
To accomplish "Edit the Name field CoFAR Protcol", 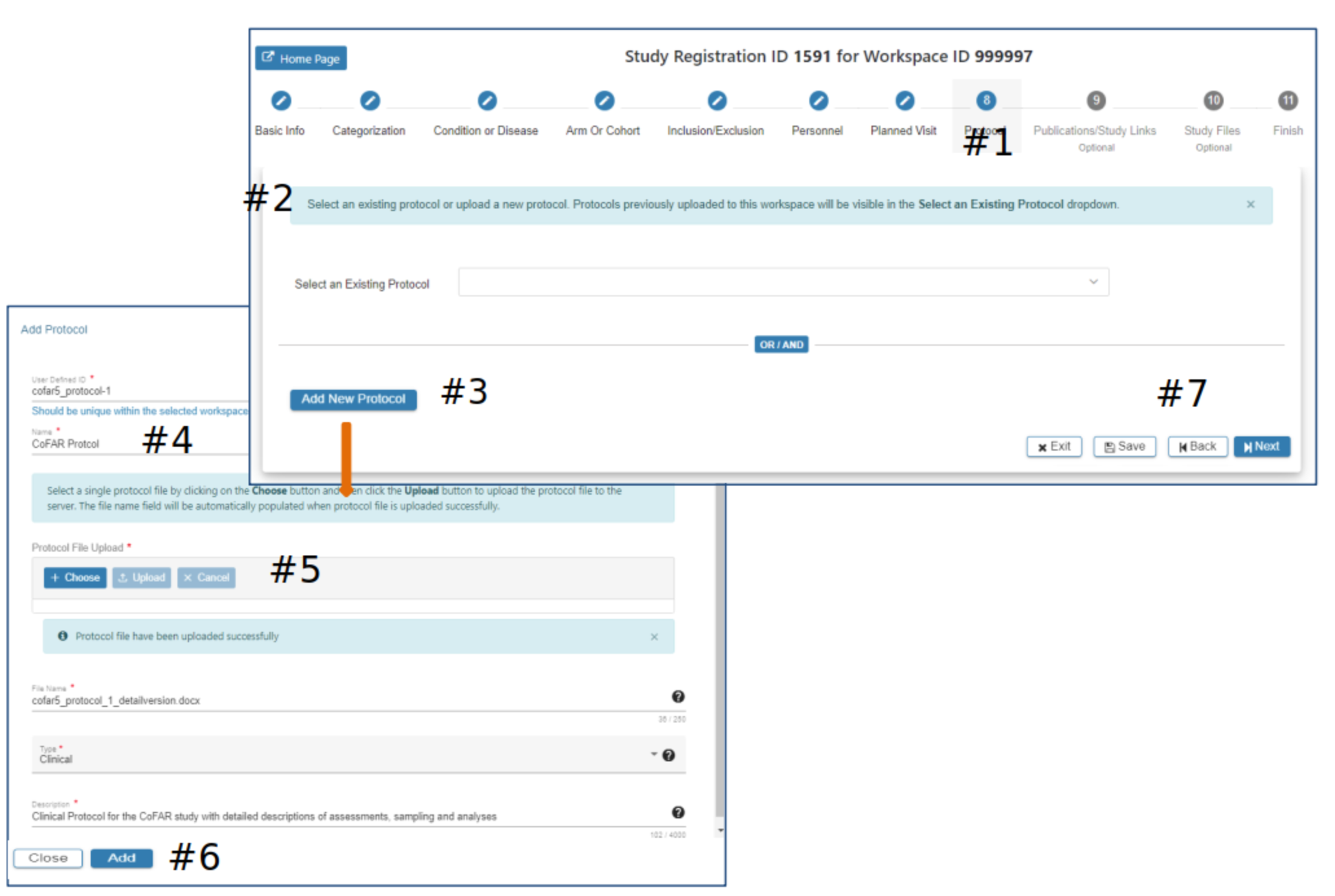I will [140, 444].
